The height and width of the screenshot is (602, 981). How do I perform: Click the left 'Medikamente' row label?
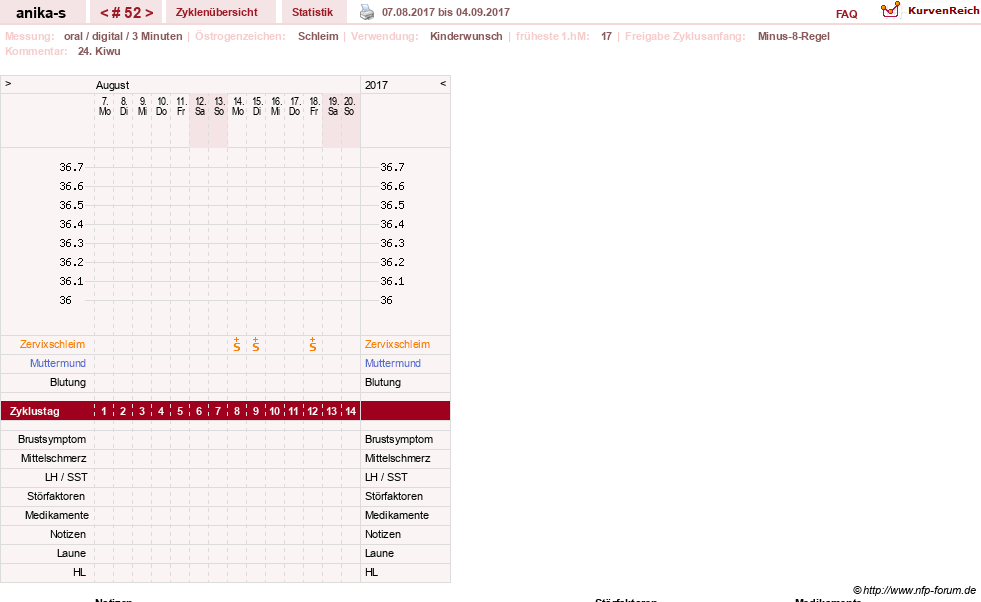click(57, 515)
